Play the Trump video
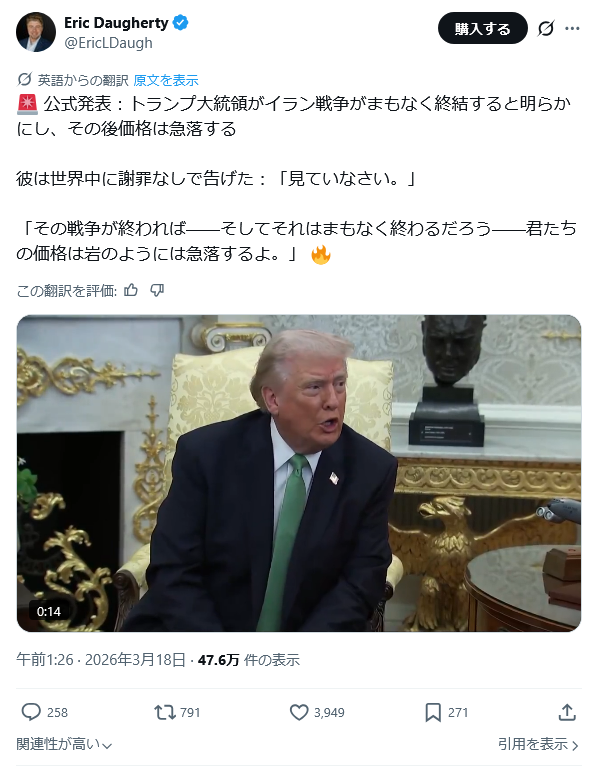598x766 pixels. [299, 473]
